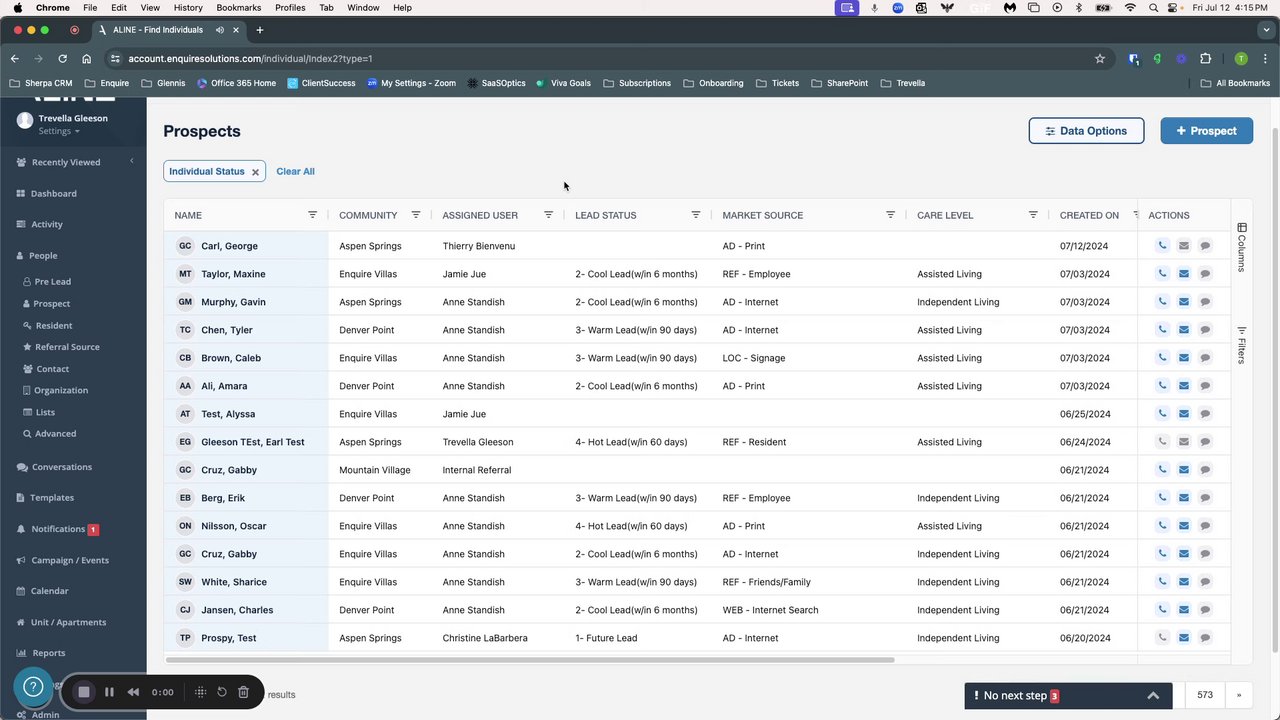Open the Columns side panel
This screenshot has height=720, width=1280.
click(1241, 247)
